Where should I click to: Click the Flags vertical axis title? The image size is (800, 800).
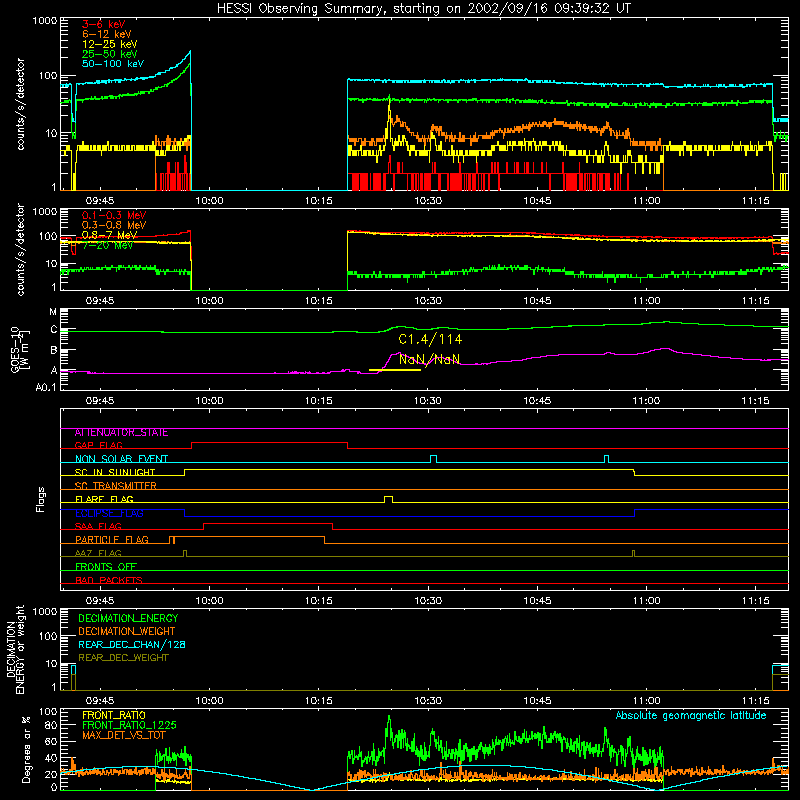click(x=41, y=499)
